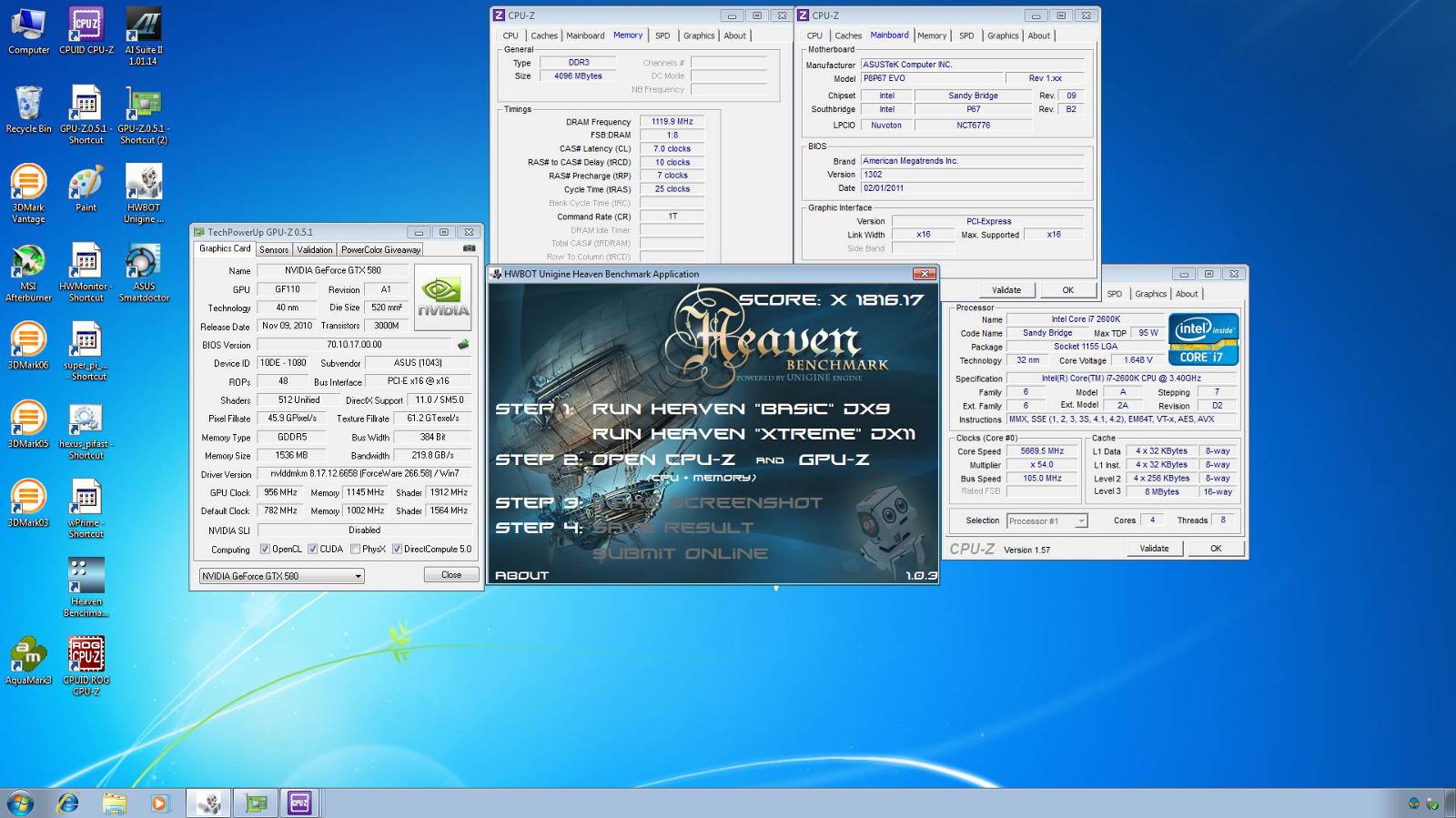Toggle the CUDA checkbox in GPU-Z
Image resolution: width=1456 pixels, height=818 pixels.
click(312, 549)
